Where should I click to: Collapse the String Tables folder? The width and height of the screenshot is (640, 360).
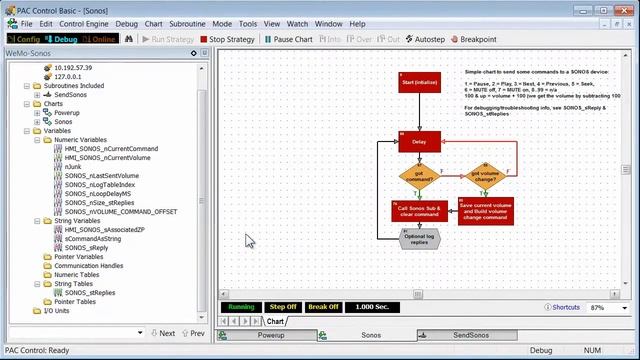(x=37, y=284)
